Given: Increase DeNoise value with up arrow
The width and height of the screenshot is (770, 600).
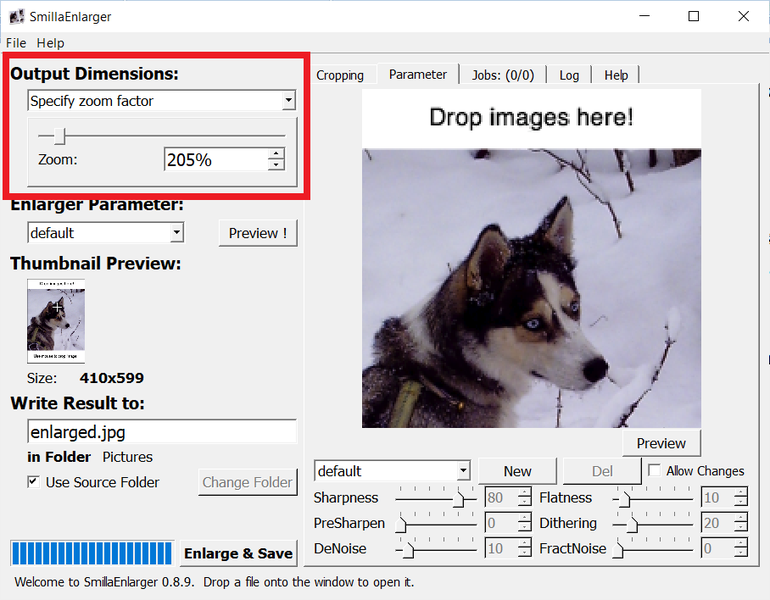Looking at the screenshot, I should [524, 543].
